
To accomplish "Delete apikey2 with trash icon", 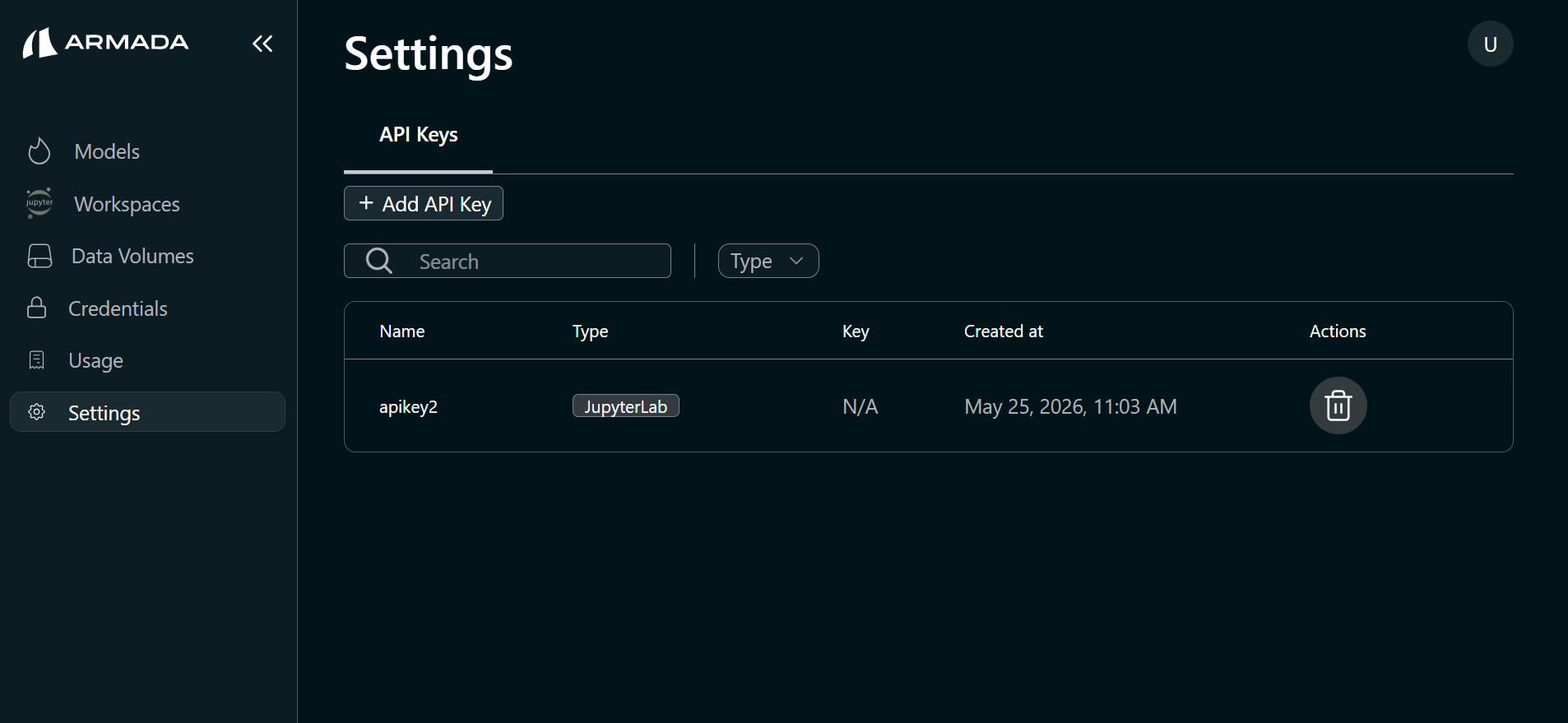I will coord(1338,406).
